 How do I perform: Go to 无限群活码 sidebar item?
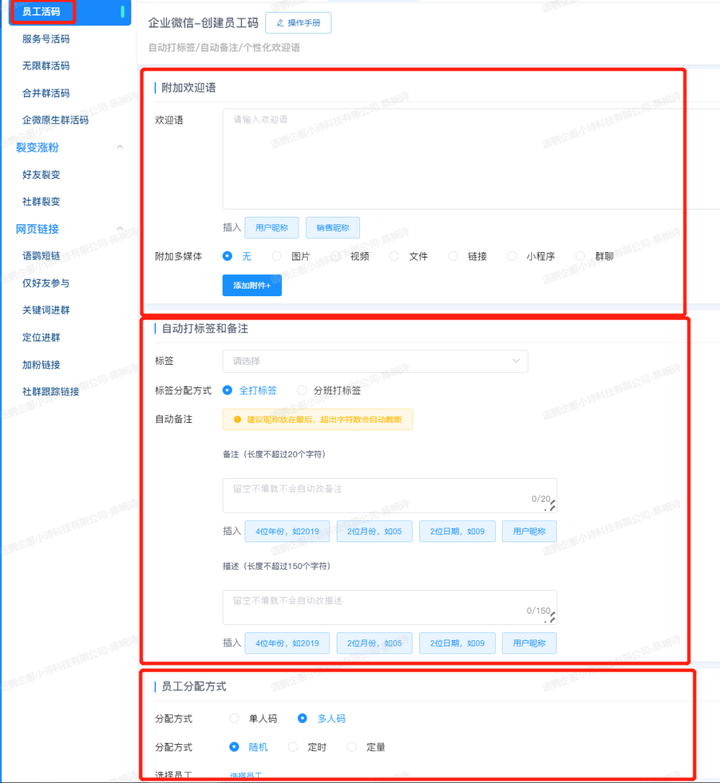(46, 66)
